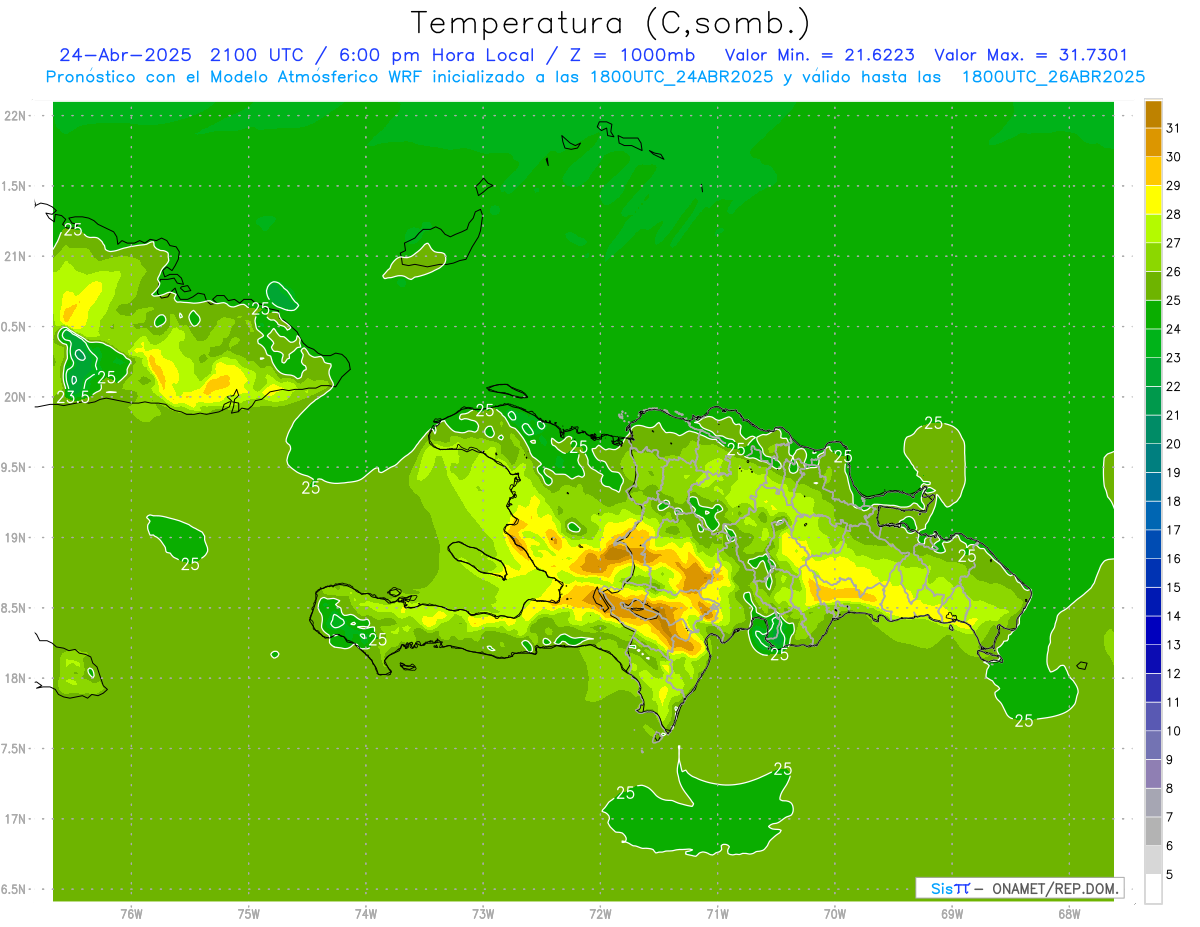1200x927 pixels.
Task: Click the color legend value '26'
Action: pyautogui.click(x=1174, y=271)
